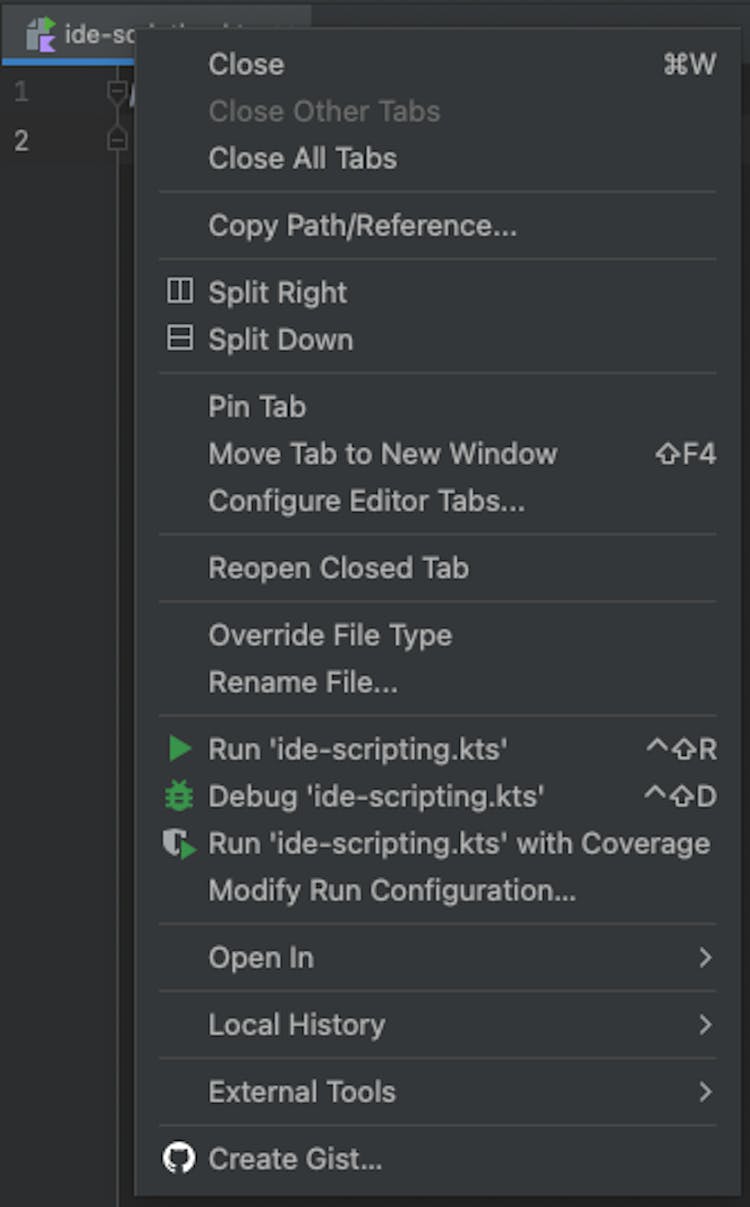Click the Split Right layout icon

coord(179,292)
